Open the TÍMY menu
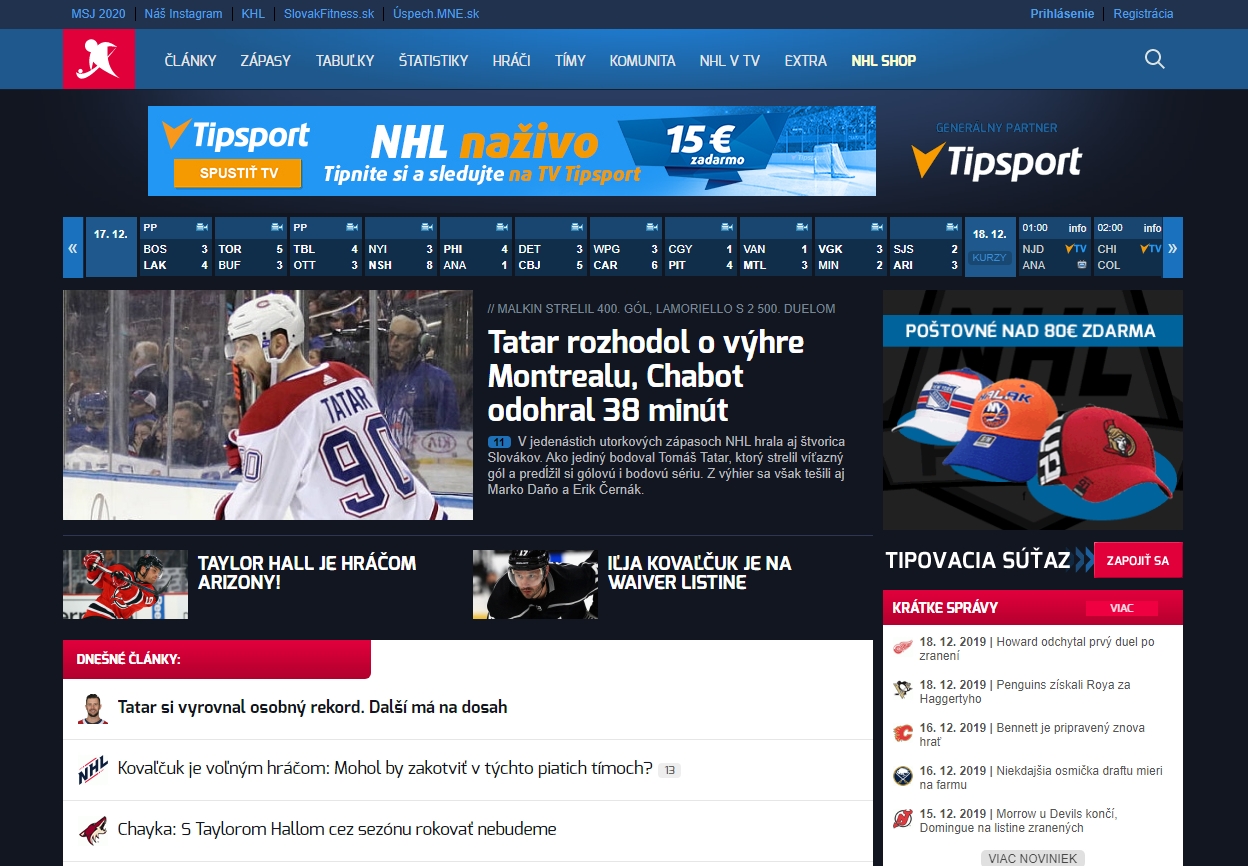Image resolution: width=1248 pixels, height=866 pixels. (x=570, y=60)
